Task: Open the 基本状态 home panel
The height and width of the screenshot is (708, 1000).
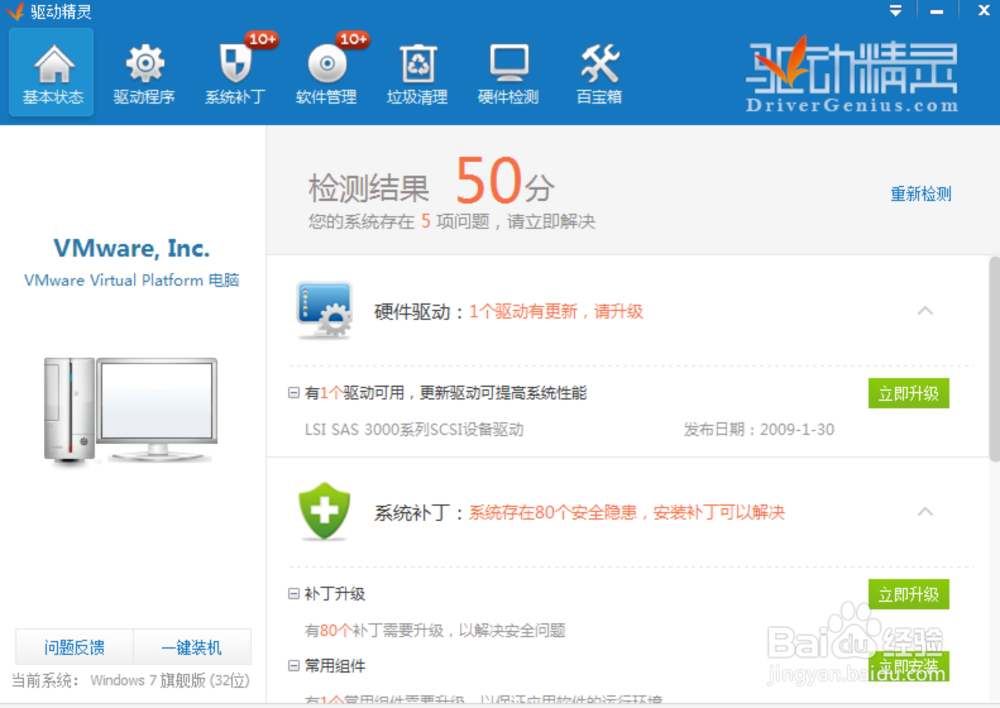Action: (x=50, y=72)
